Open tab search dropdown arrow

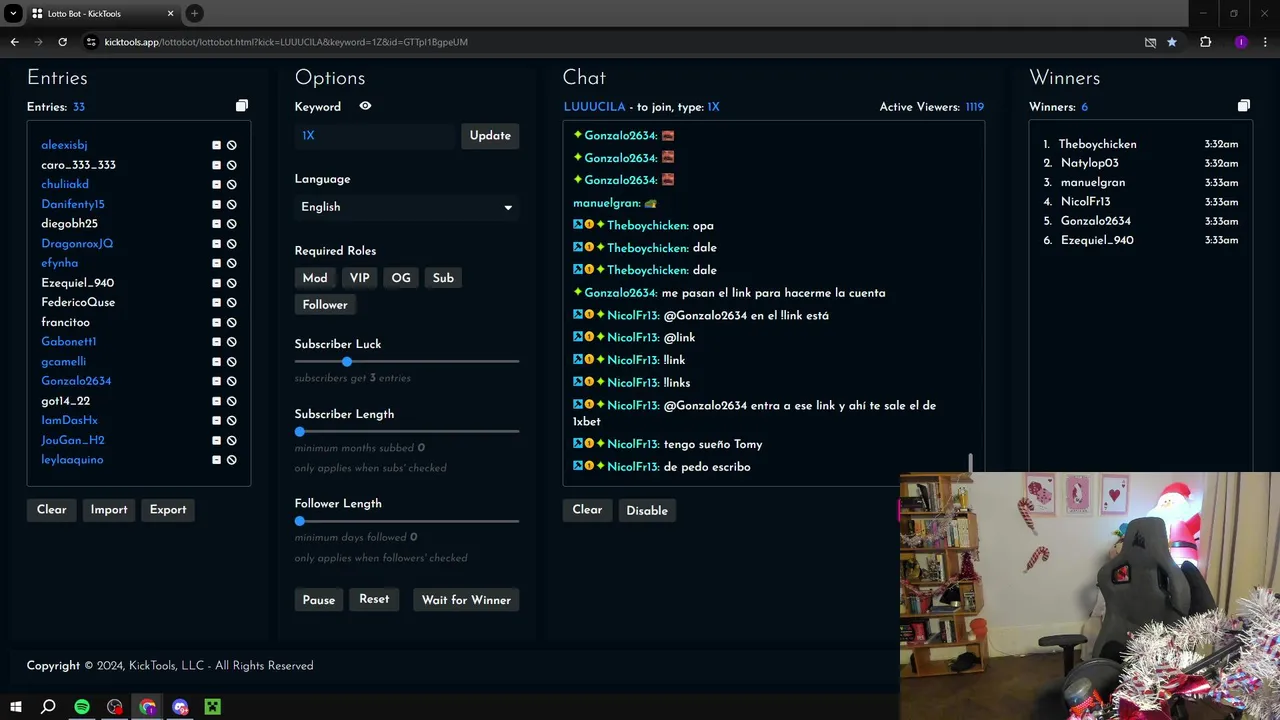(13, 13)
